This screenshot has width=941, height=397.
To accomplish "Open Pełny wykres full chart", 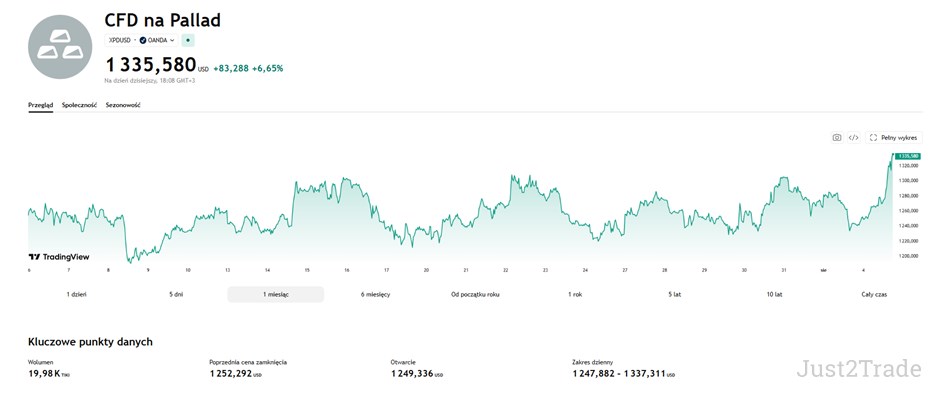I will pos(894,138).
